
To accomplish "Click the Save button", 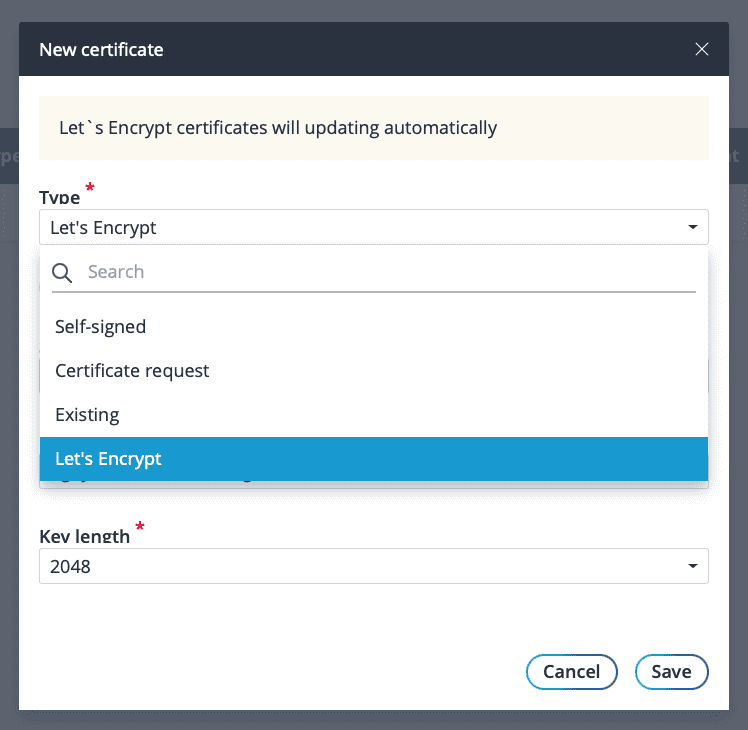I will pyautogui.click(x=671, y=672).
